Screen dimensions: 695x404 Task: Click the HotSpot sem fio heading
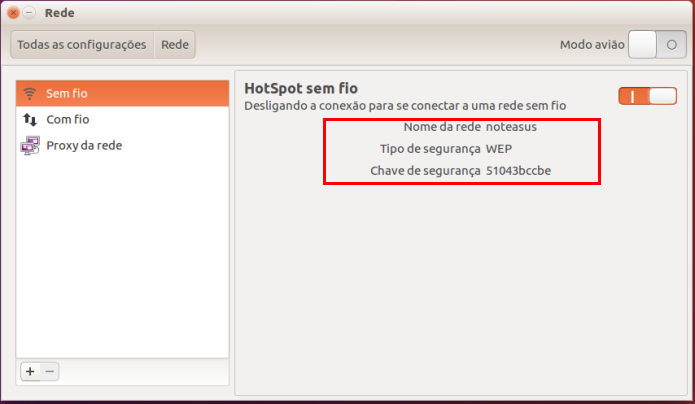pyautogui.click(x=301, y=88)
